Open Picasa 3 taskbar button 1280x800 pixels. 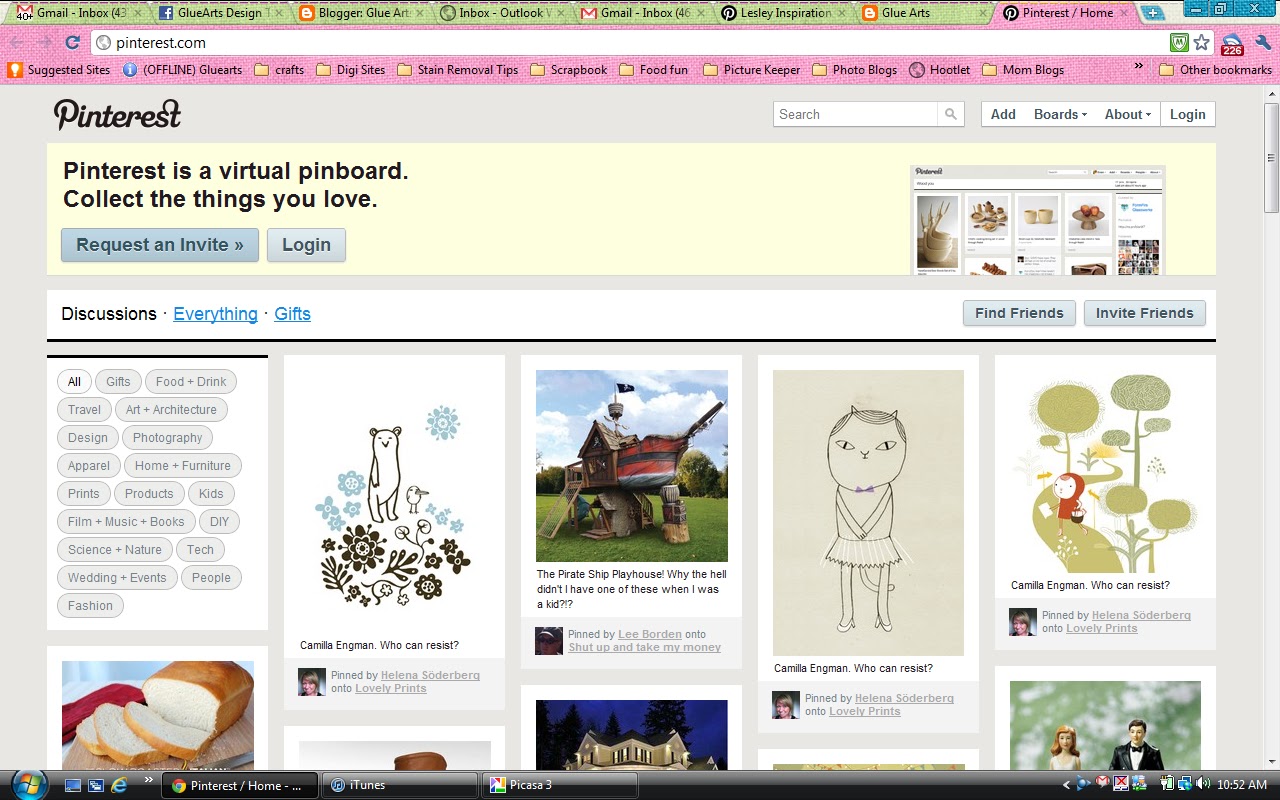pos(560,785)
